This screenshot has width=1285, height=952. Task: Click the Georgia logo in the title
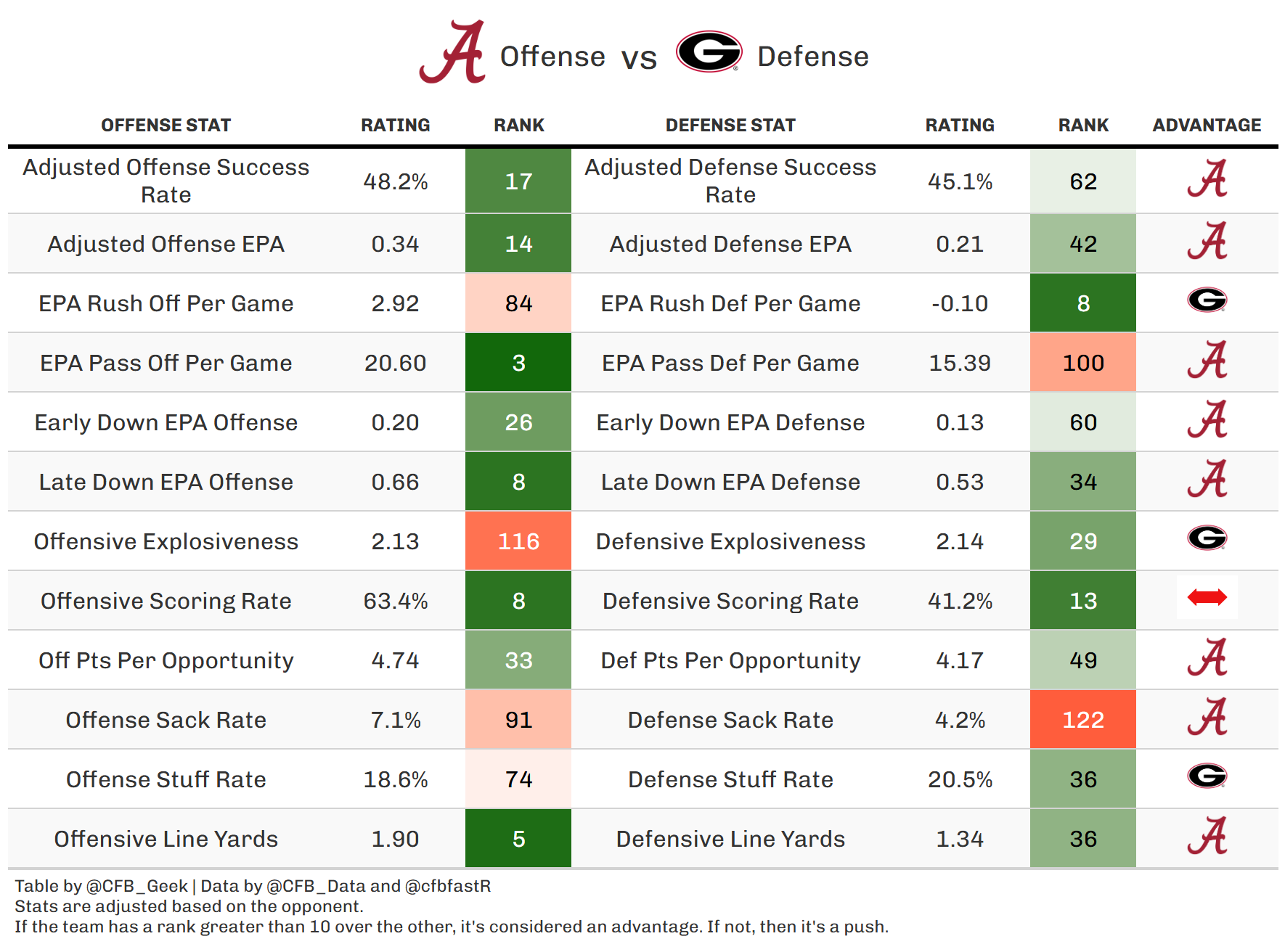[709, 52]
